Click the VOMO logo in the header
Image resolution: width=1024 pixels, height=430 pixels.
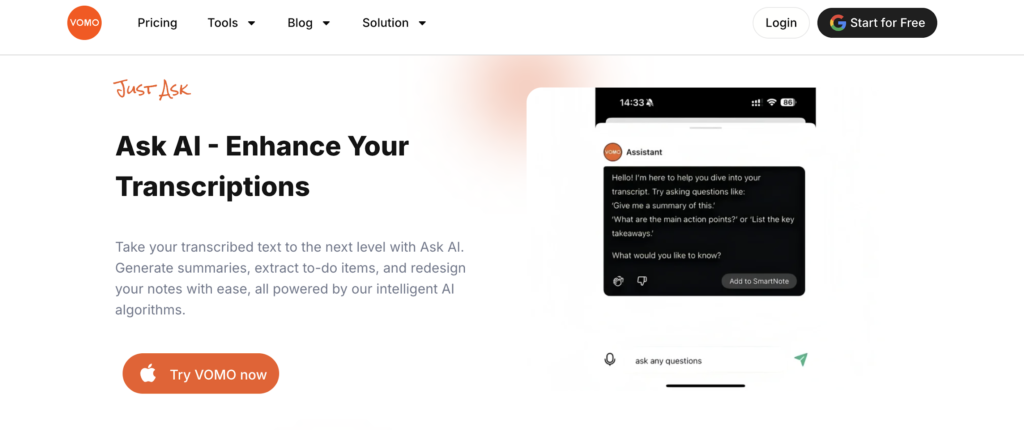click(x=84, y=23)
